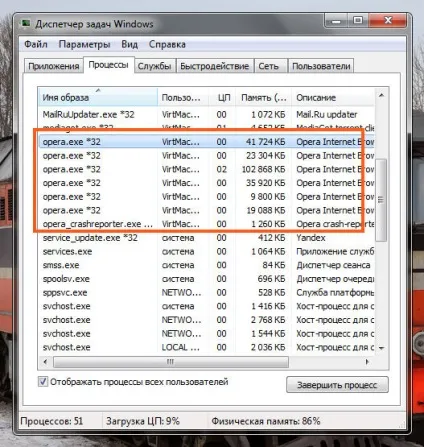Screen dimensions: 424x447
Task: Click the Завершить процесс button
Action: 337,385
